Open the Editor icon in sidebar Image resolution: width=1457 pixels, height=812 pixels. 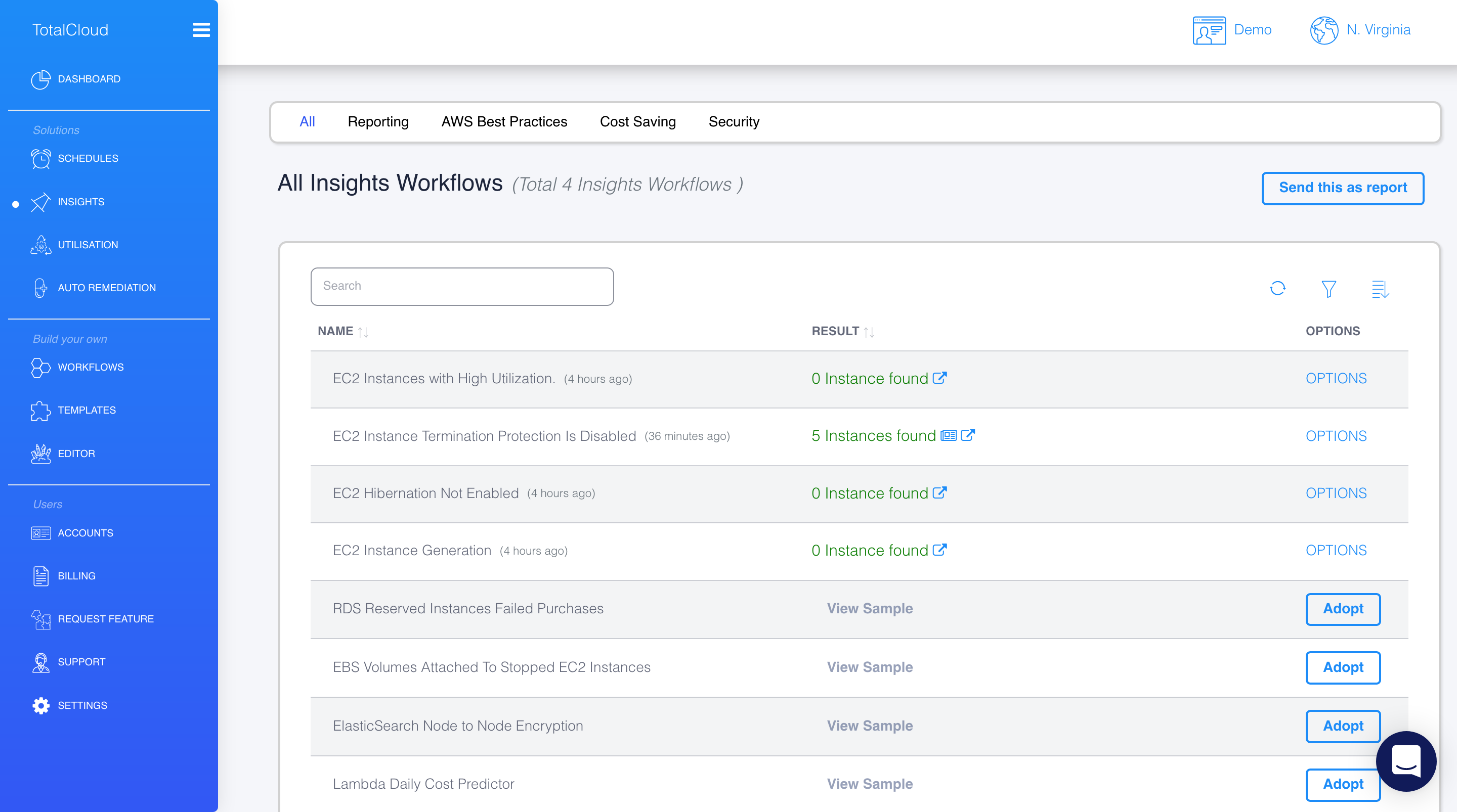40,454
